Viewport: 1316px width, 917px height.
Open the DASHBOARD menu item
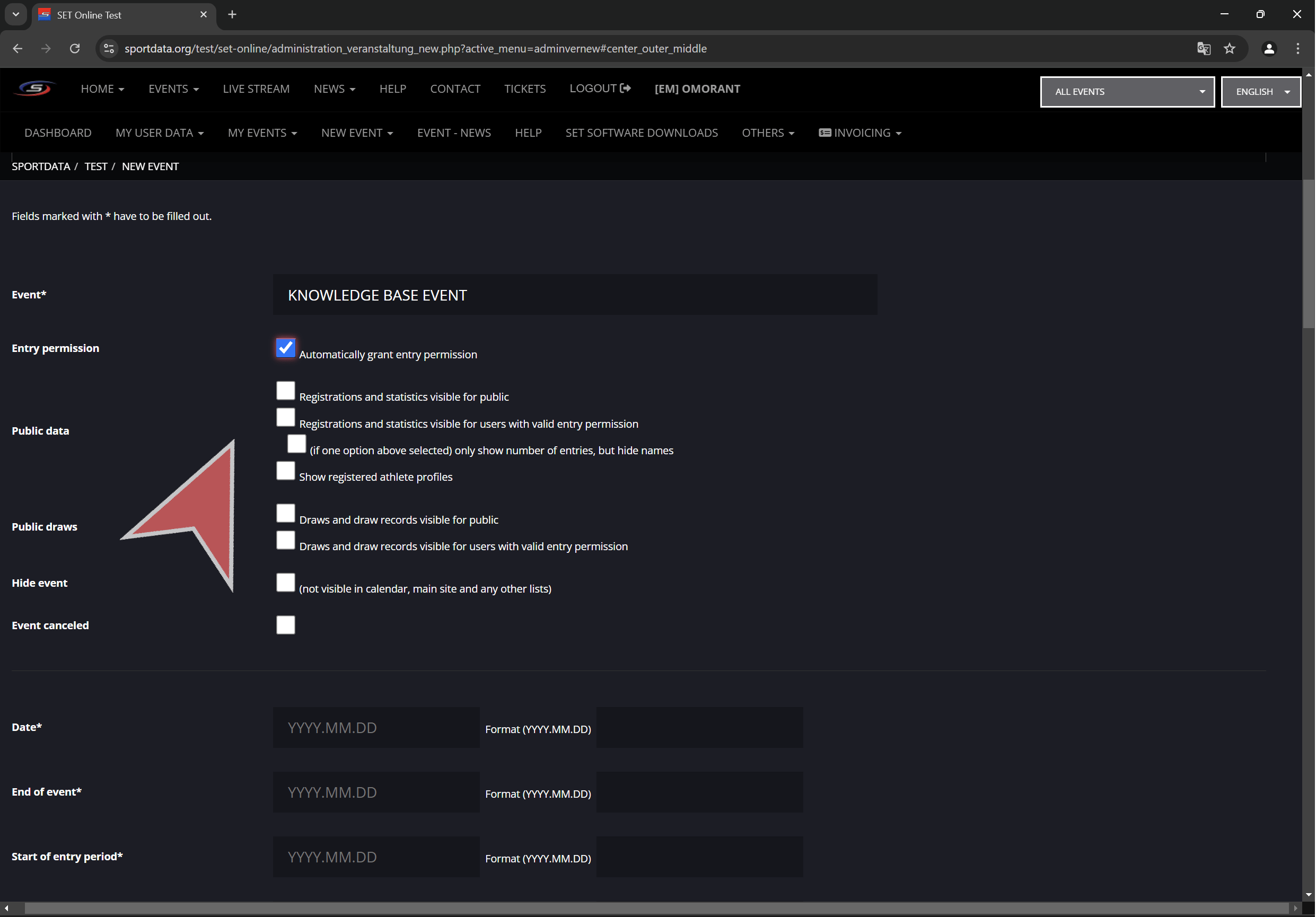click(58, 133)
